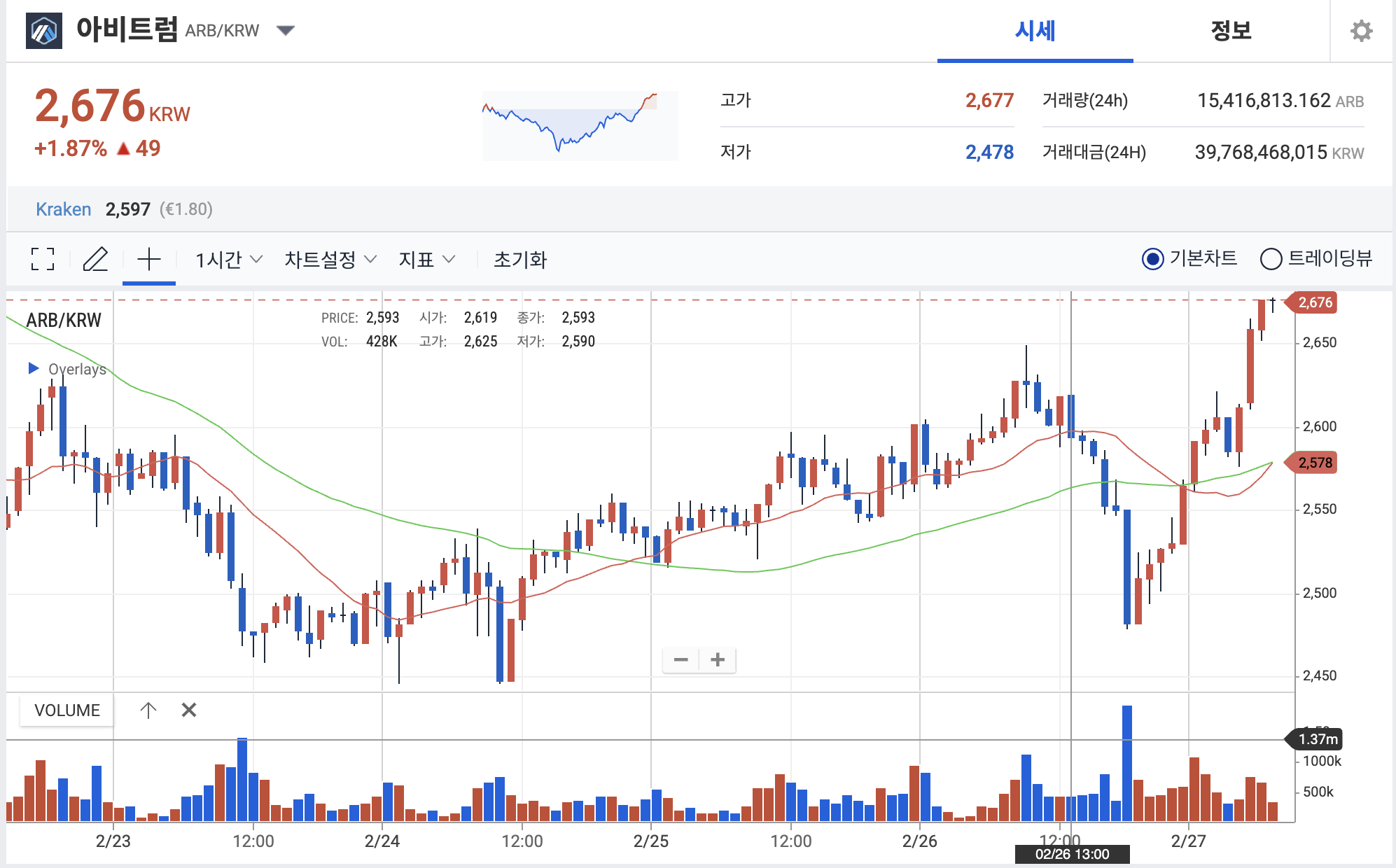Viewport: 1396px width, 868px height.
Task: Click the 초기화 reset button
Action: tap(519, 259)
